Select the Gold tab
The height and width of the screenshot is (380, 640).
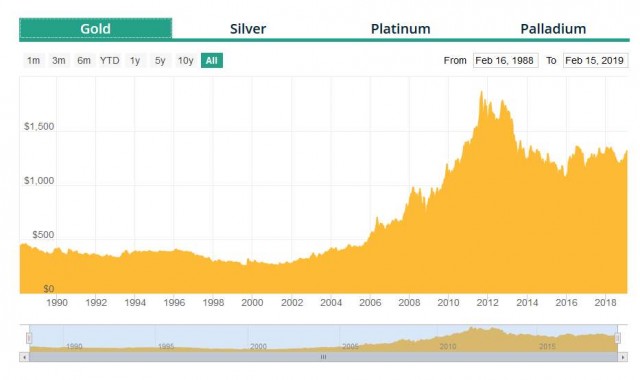(96, 29)
